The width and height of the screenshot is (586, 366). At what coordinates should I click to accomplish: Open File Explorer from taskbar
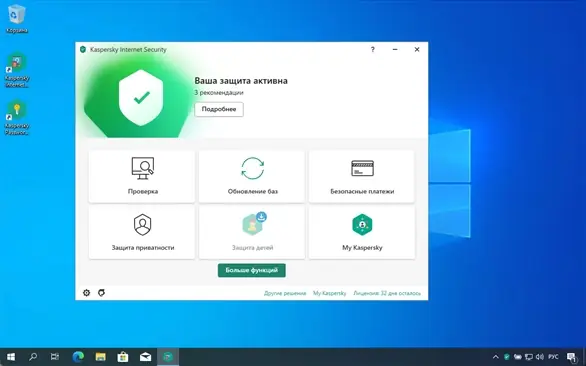click(101, 357)
